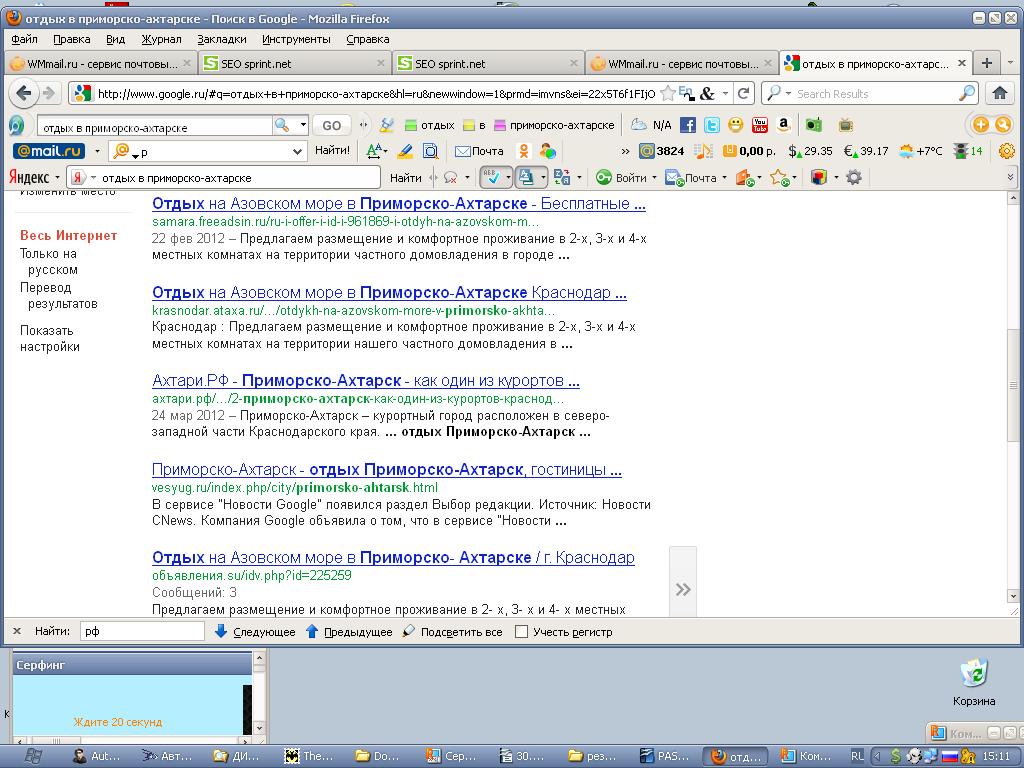Open the Файл menu
The image size is (1024, 768).
tap(24, 39)
